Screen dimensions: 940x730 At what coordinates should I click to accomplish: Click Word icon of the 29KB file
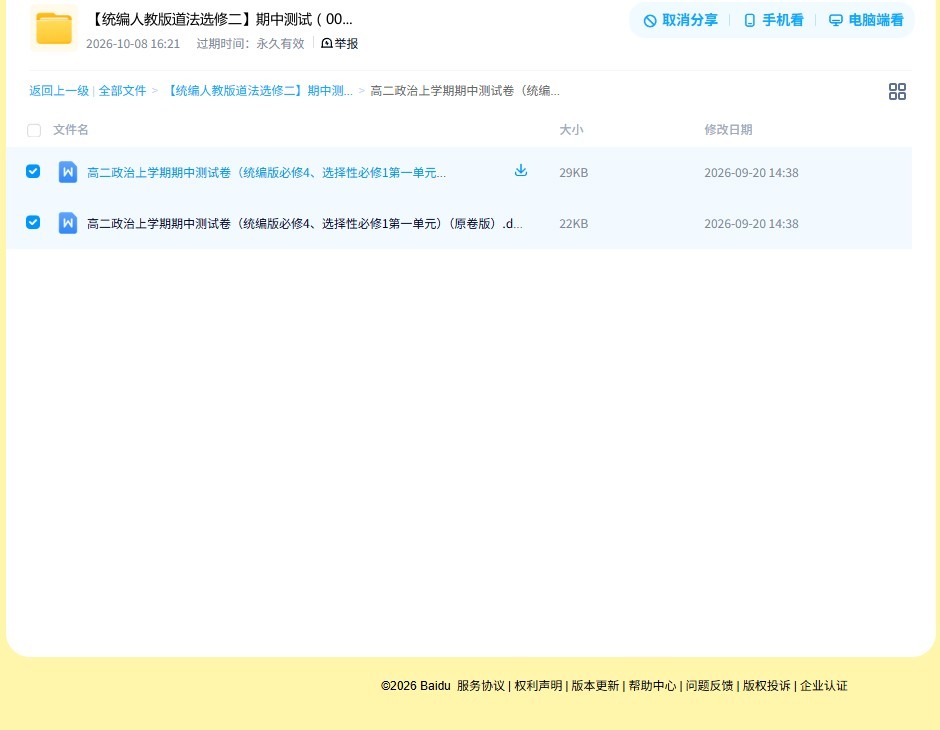pos(68,172)
